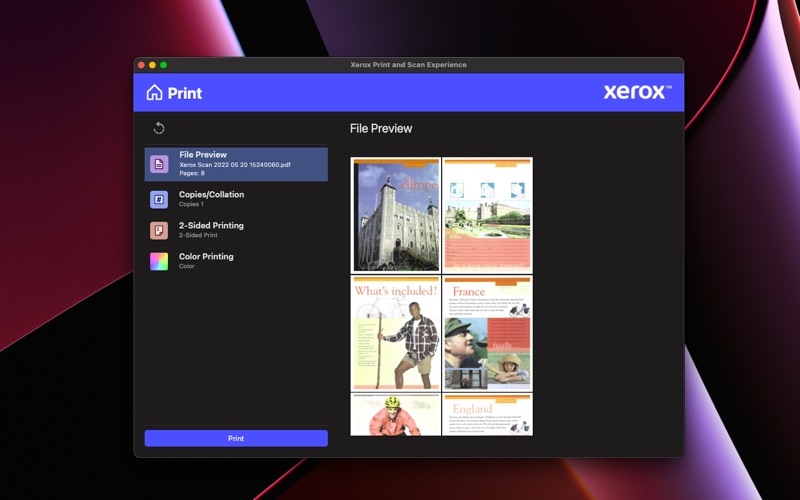800x500 pixels.
Task: Maximize window with the green button
Action: (x=163, y=65)
